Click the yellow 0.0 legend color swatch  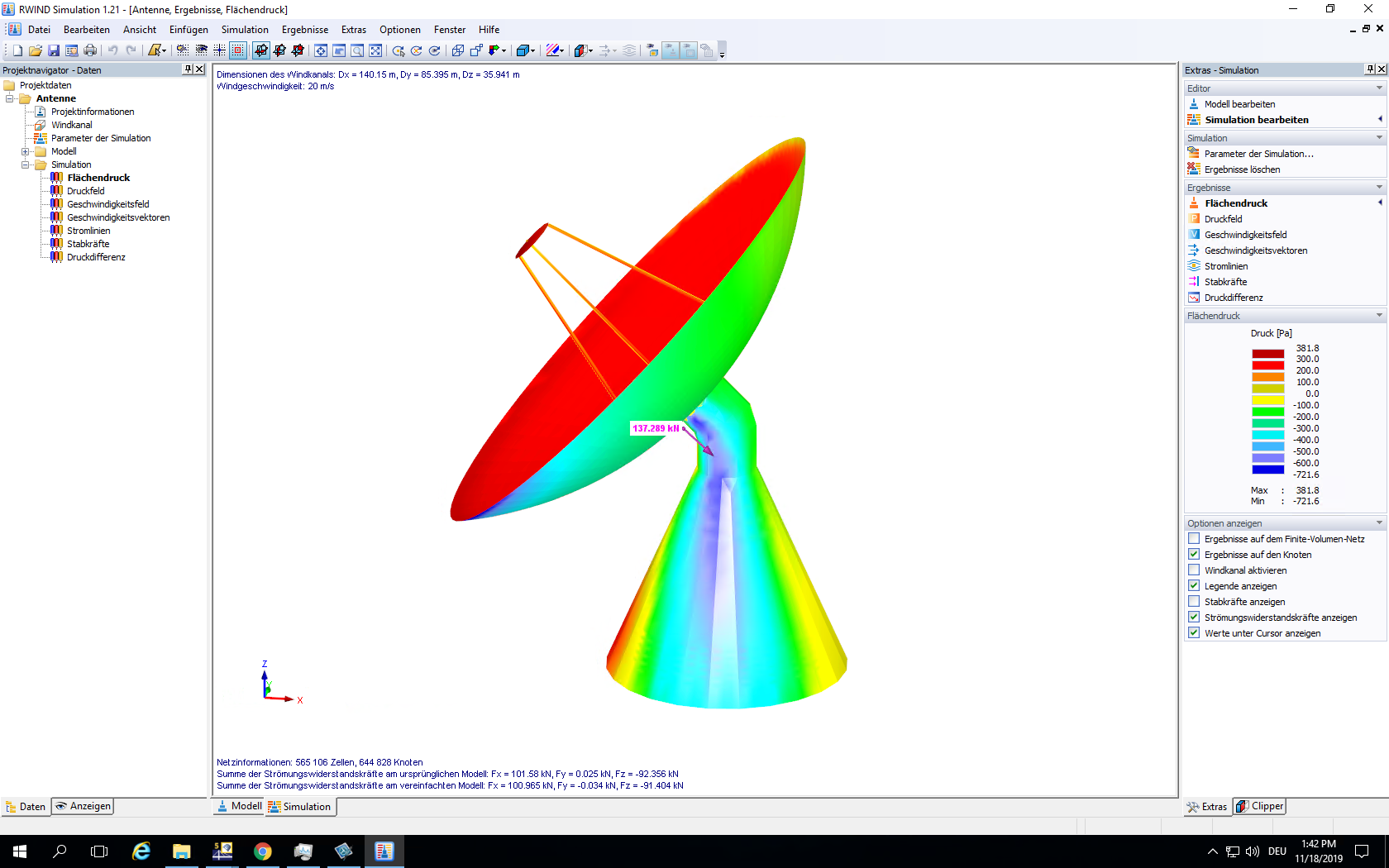(1268, 400)
